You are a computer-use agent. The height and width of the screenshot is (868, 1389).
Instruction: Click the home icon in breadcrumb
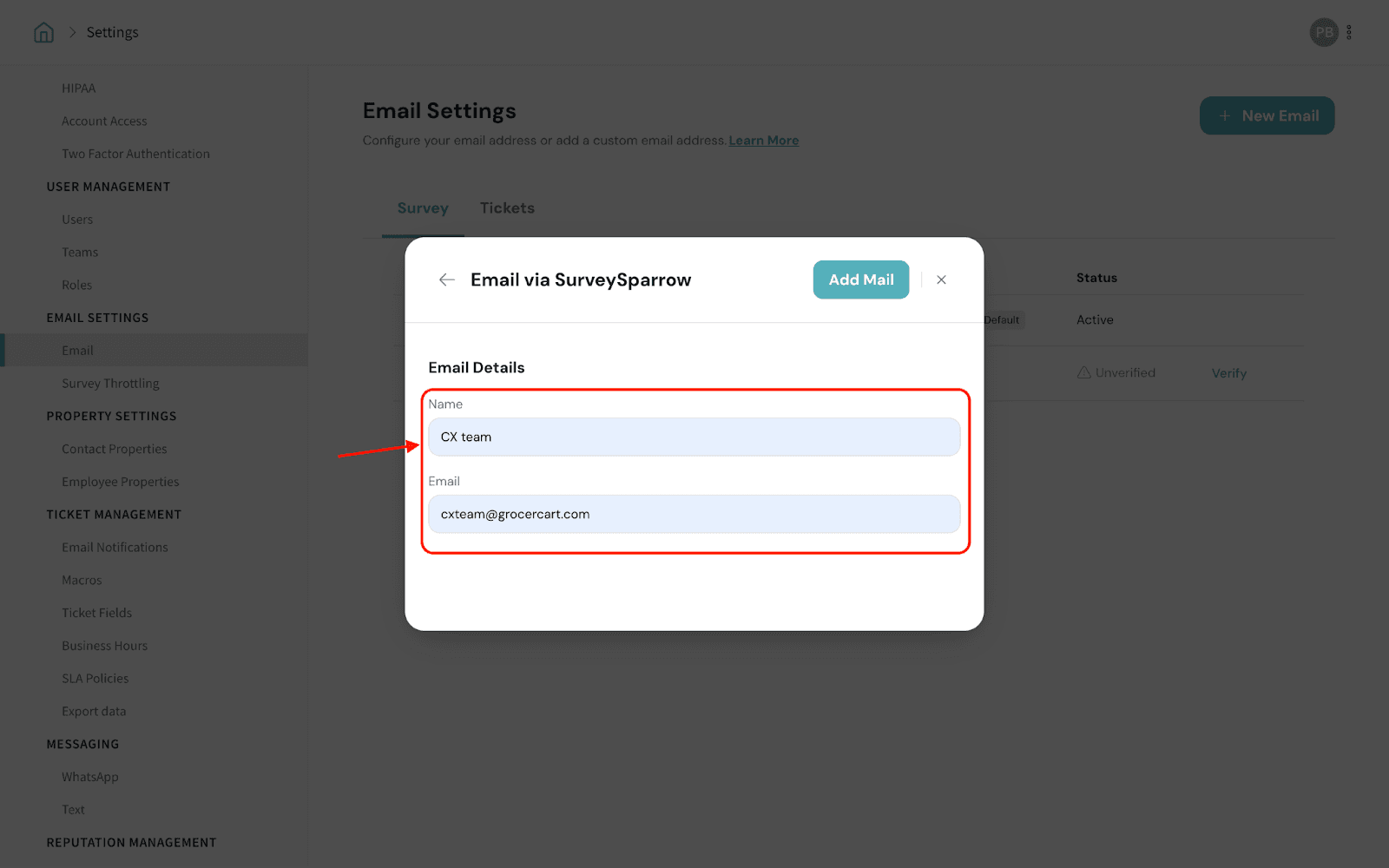[x=43, y=33]
